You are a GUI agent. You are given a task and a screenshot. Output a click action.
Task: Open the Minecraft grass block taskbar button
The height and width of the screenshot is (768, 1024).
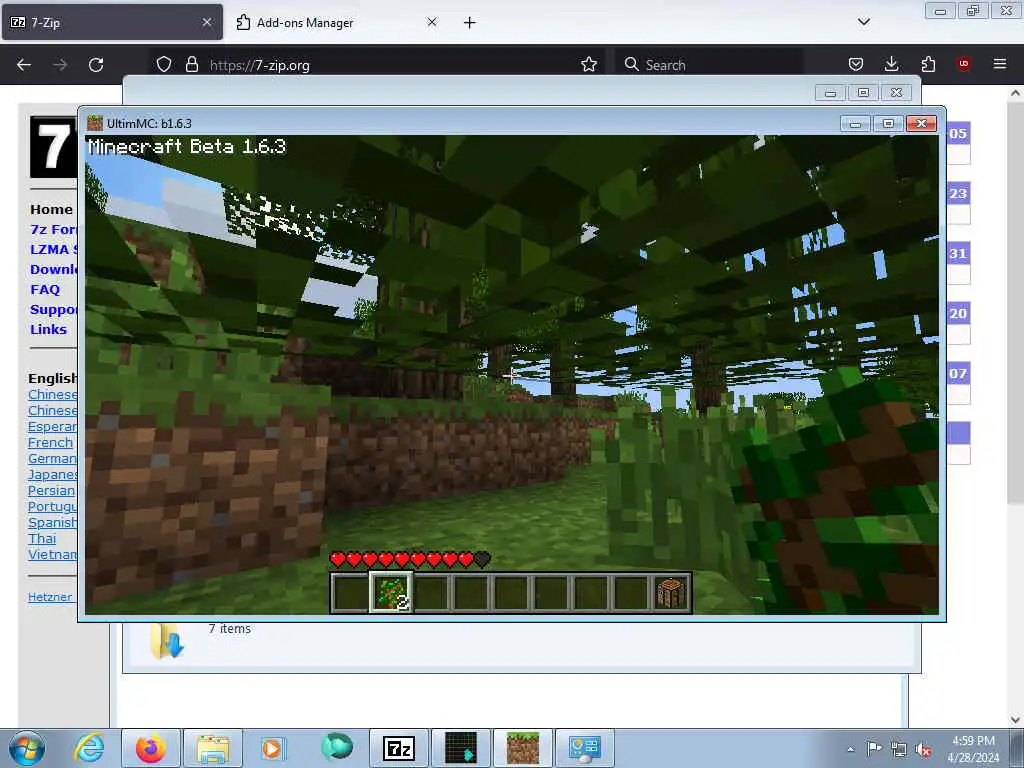[x=522, y=748]
